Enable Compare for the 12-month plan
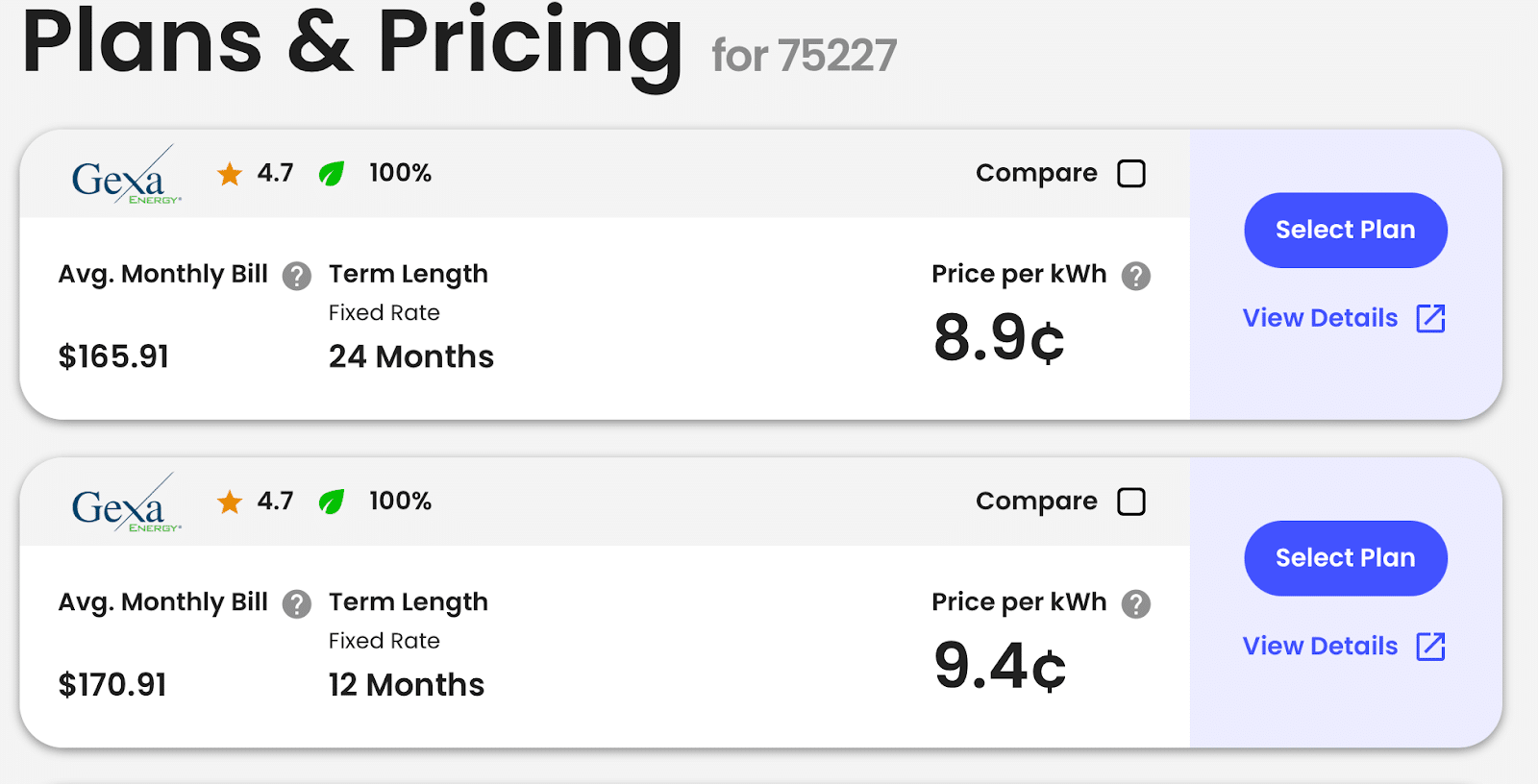The height and width of the screenshot is (784, 1538). click(x=1131, y=501)
